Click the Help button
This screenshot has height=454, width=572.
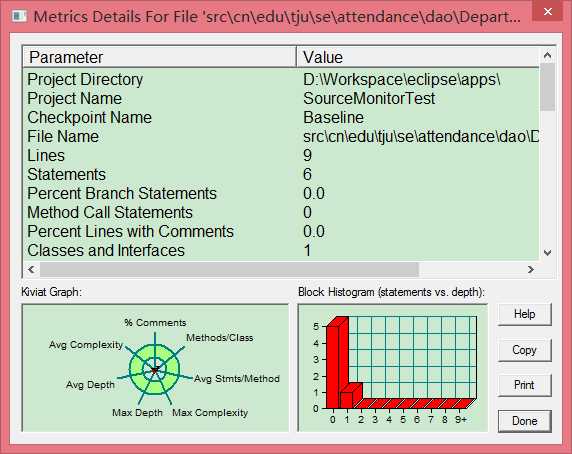[525, 314]
